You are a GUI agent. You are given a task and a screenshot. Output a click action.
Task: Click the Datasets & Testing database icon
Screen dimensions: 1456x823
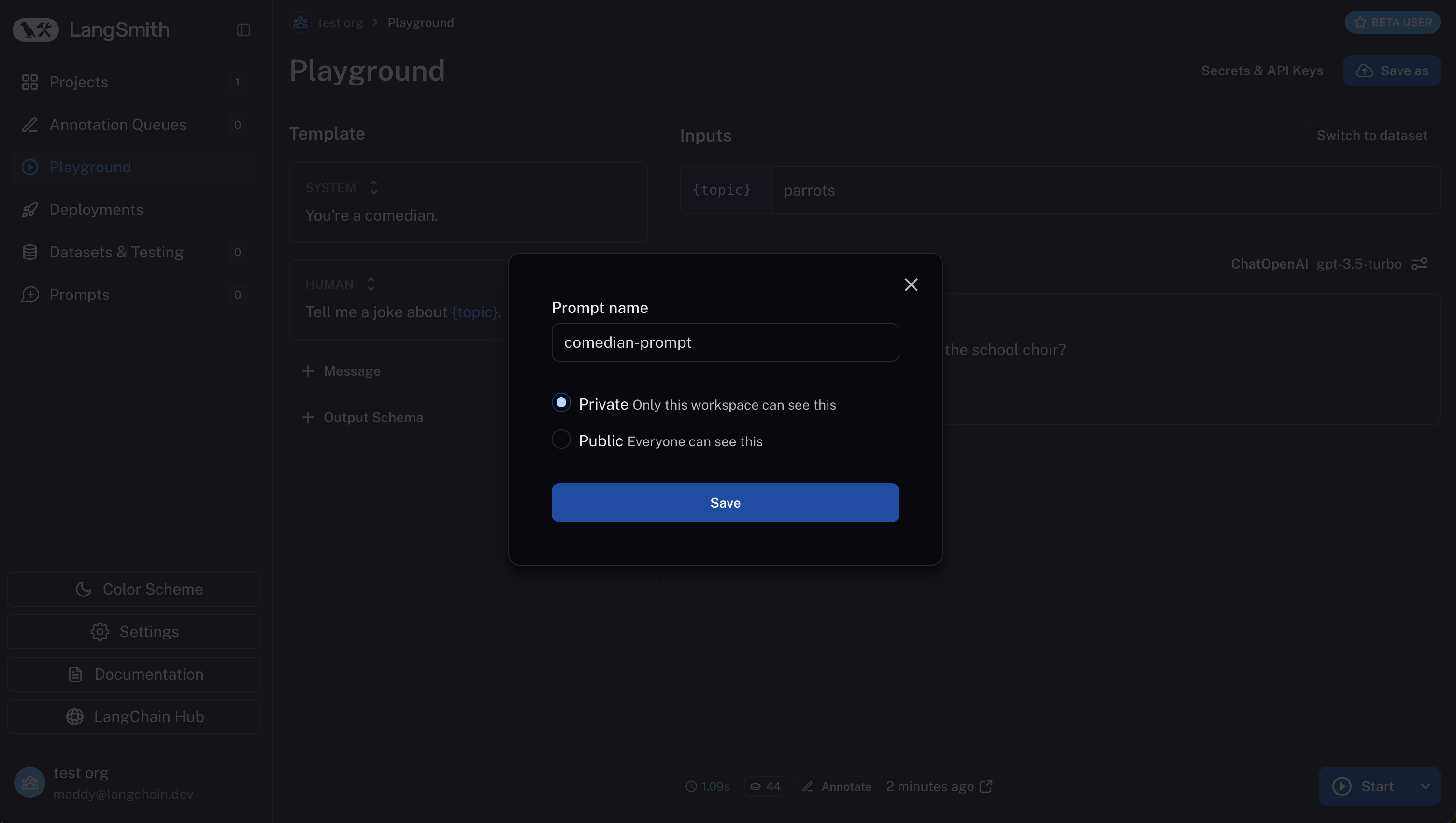29,252
